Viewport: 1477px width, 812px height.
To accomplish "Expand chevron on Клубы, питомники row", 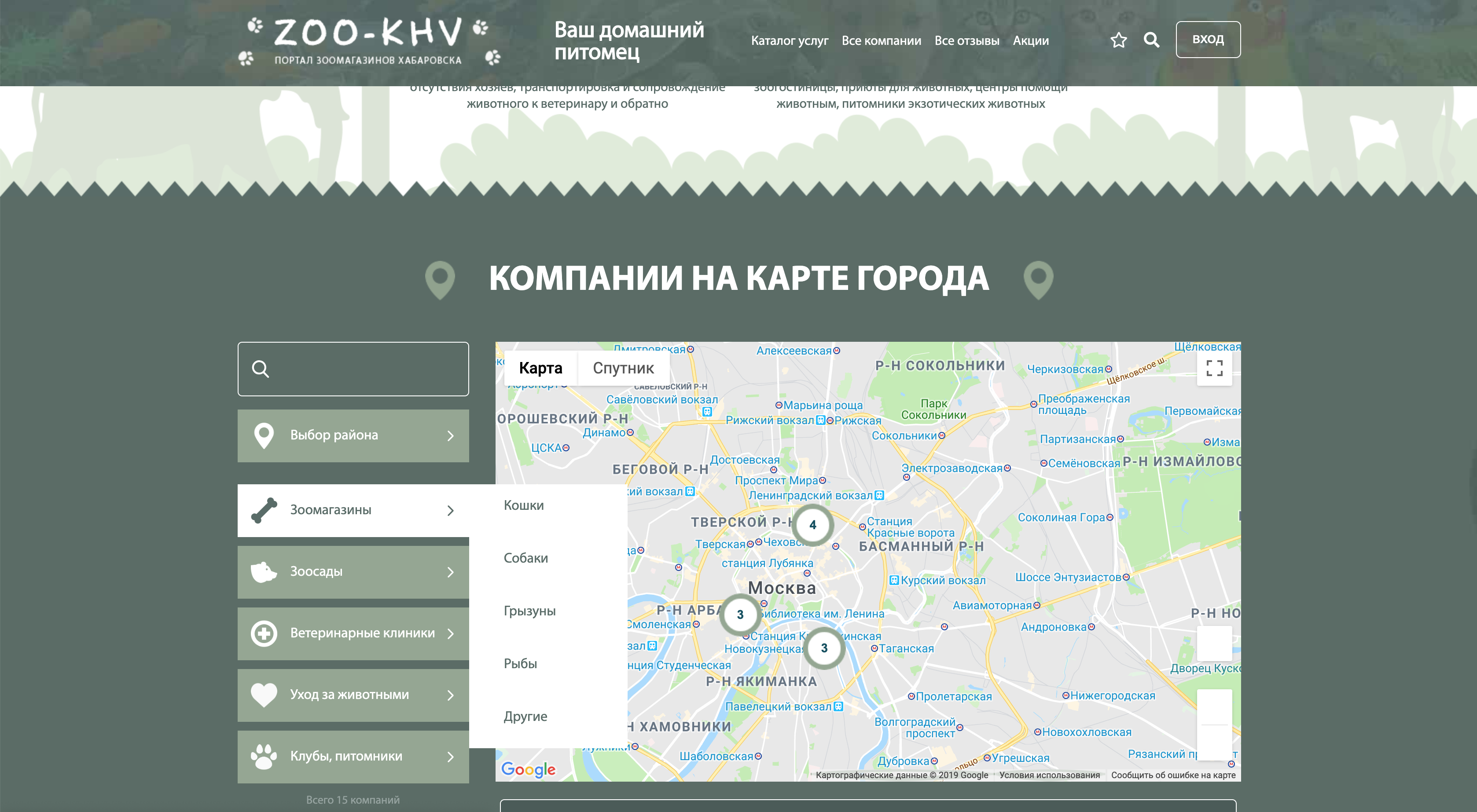I will coord(451,757).
